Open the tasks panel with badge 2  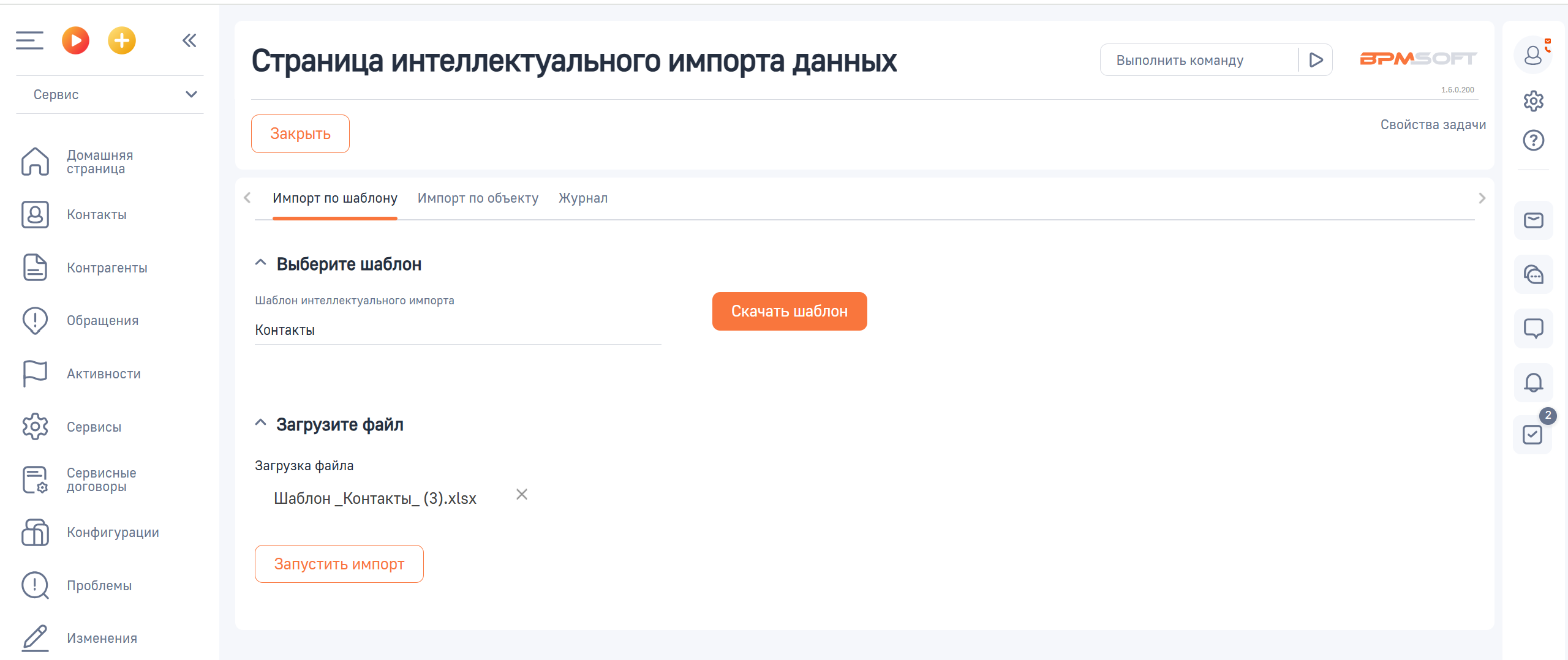[1533, 435]
